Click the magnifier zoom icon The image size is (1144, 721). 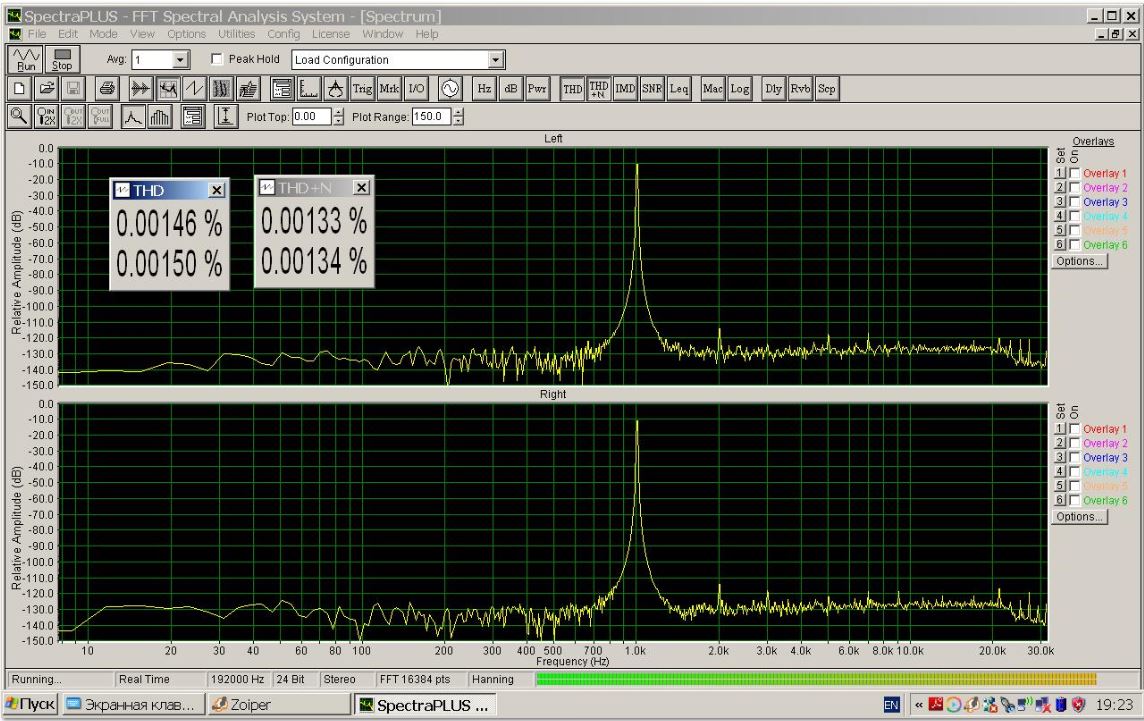20,117
